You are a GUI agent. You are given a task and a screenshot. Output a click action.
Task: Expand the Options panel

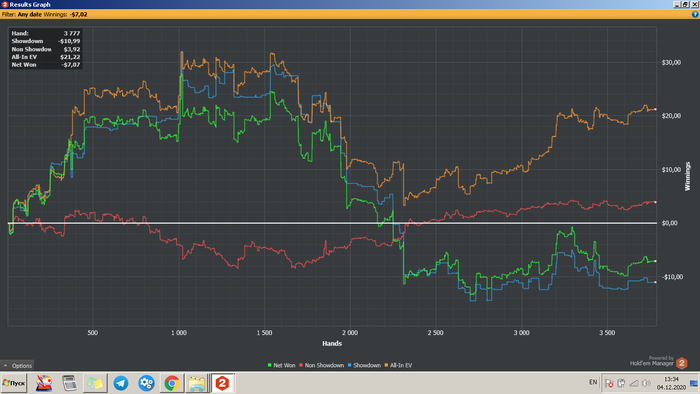click(17, 365)
